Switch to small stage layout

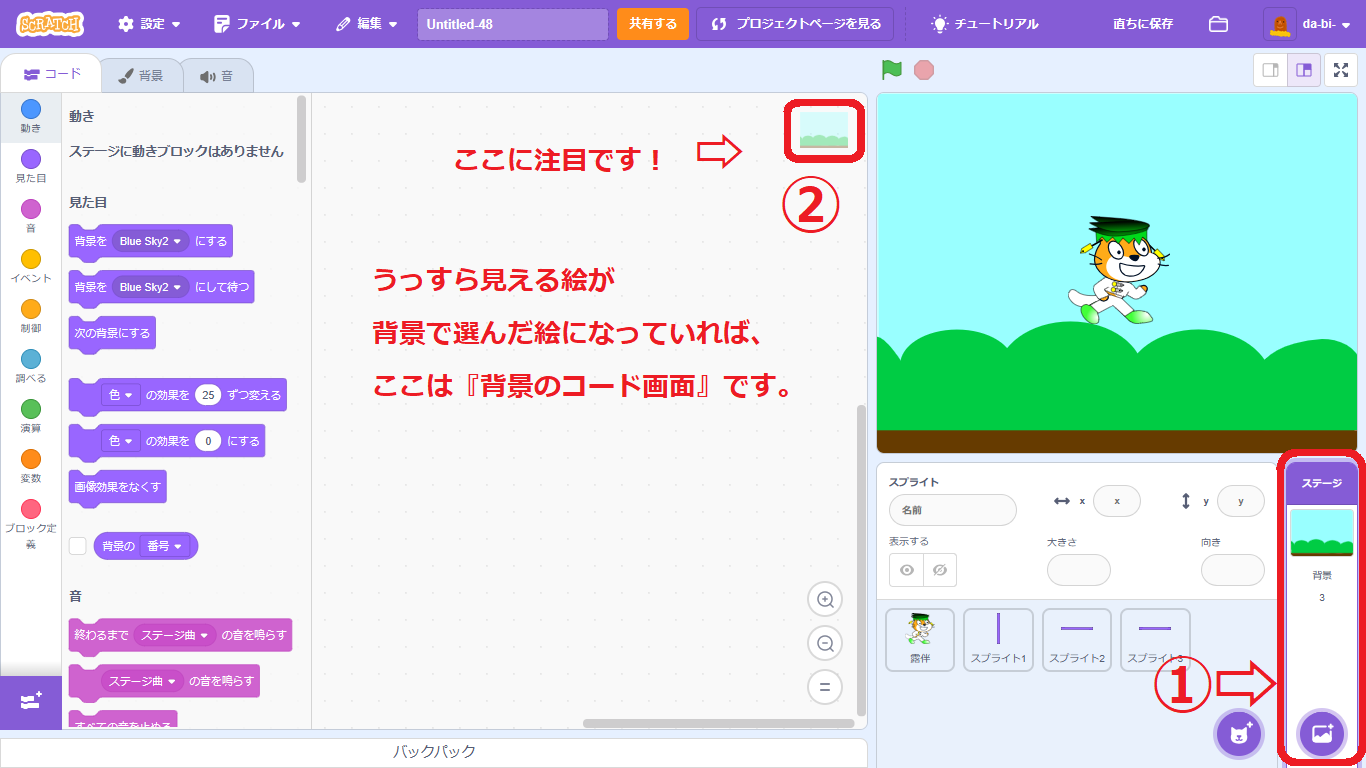(x=1271, y=70)
